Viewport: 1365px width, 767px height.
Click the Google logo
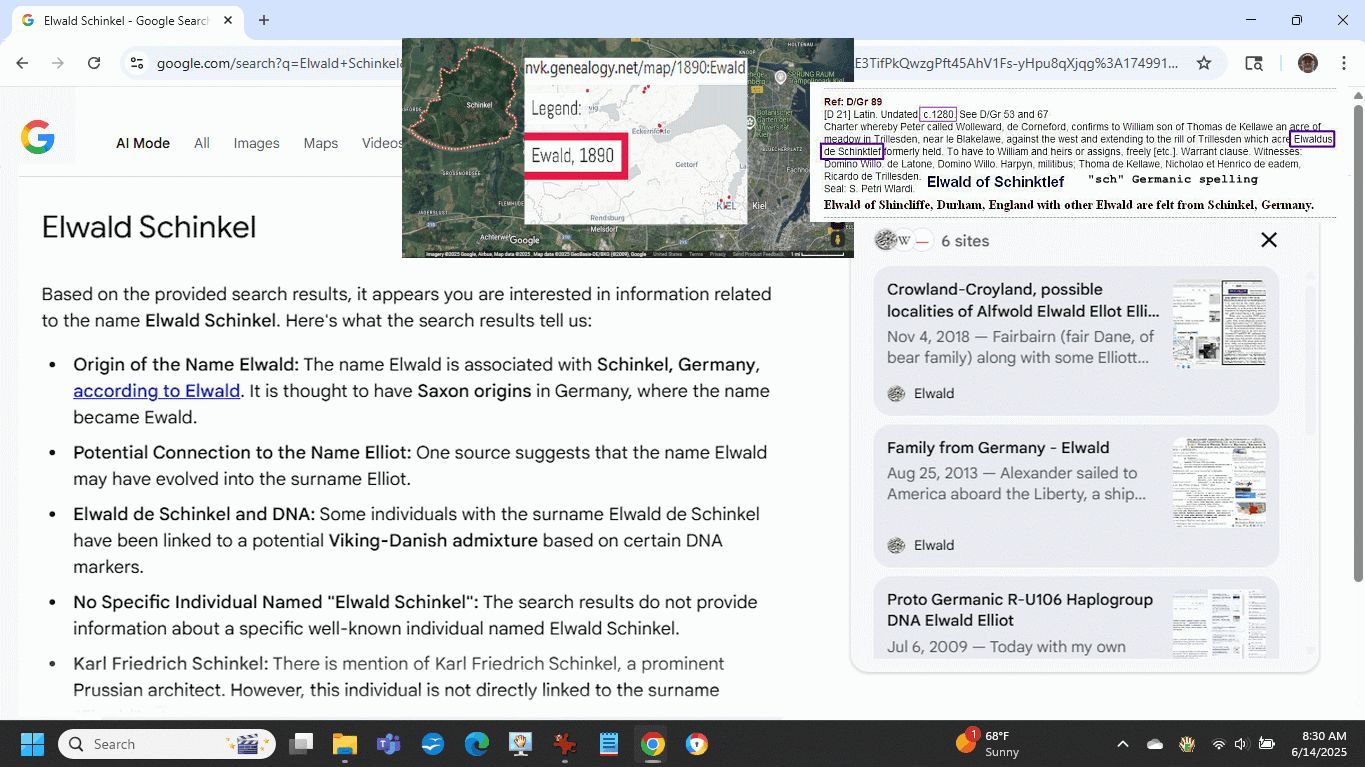coord(38,137)
